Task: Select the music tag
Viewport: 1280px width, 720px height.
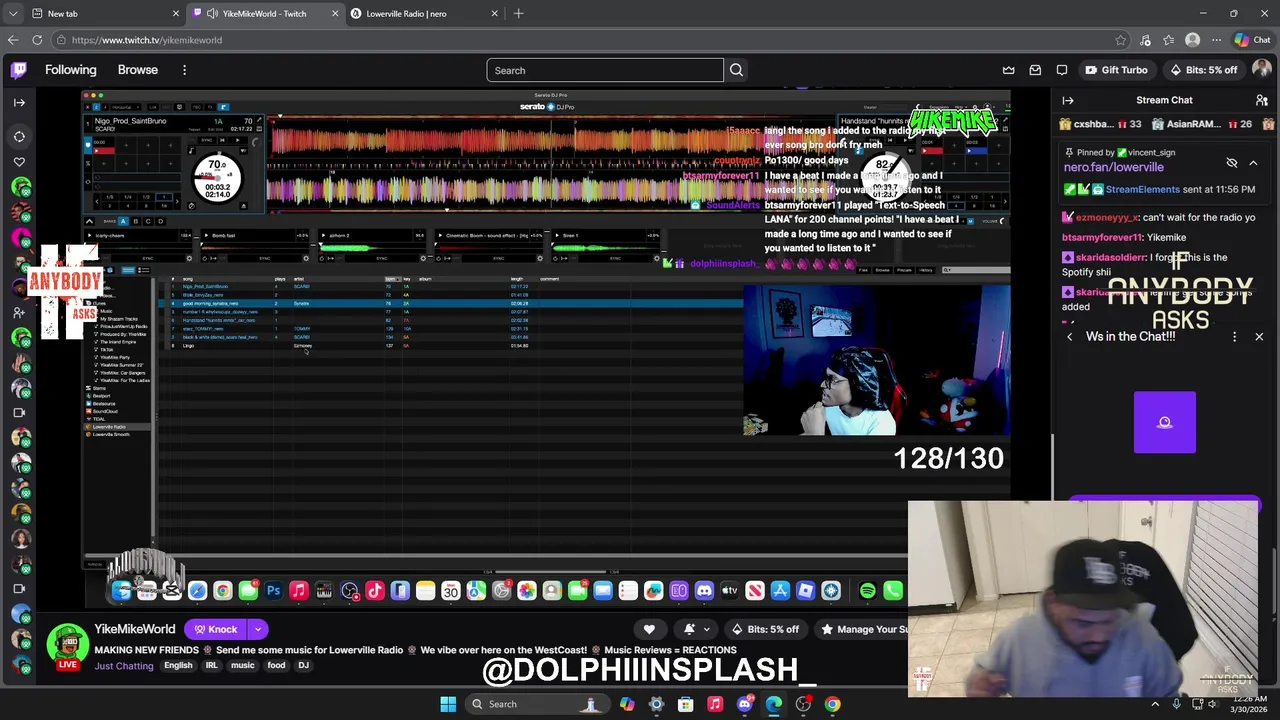Action: click(x=243, y=665)
